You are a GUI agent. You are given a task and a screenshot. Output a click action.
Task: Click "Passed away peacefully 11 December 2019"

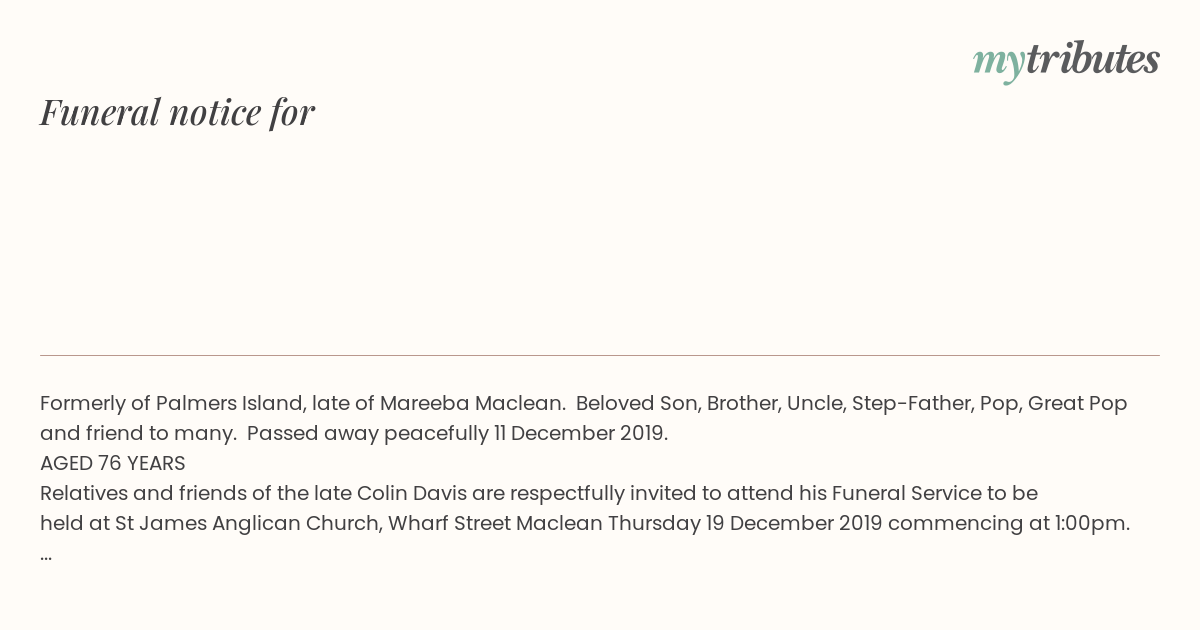(x=457, y=433)
